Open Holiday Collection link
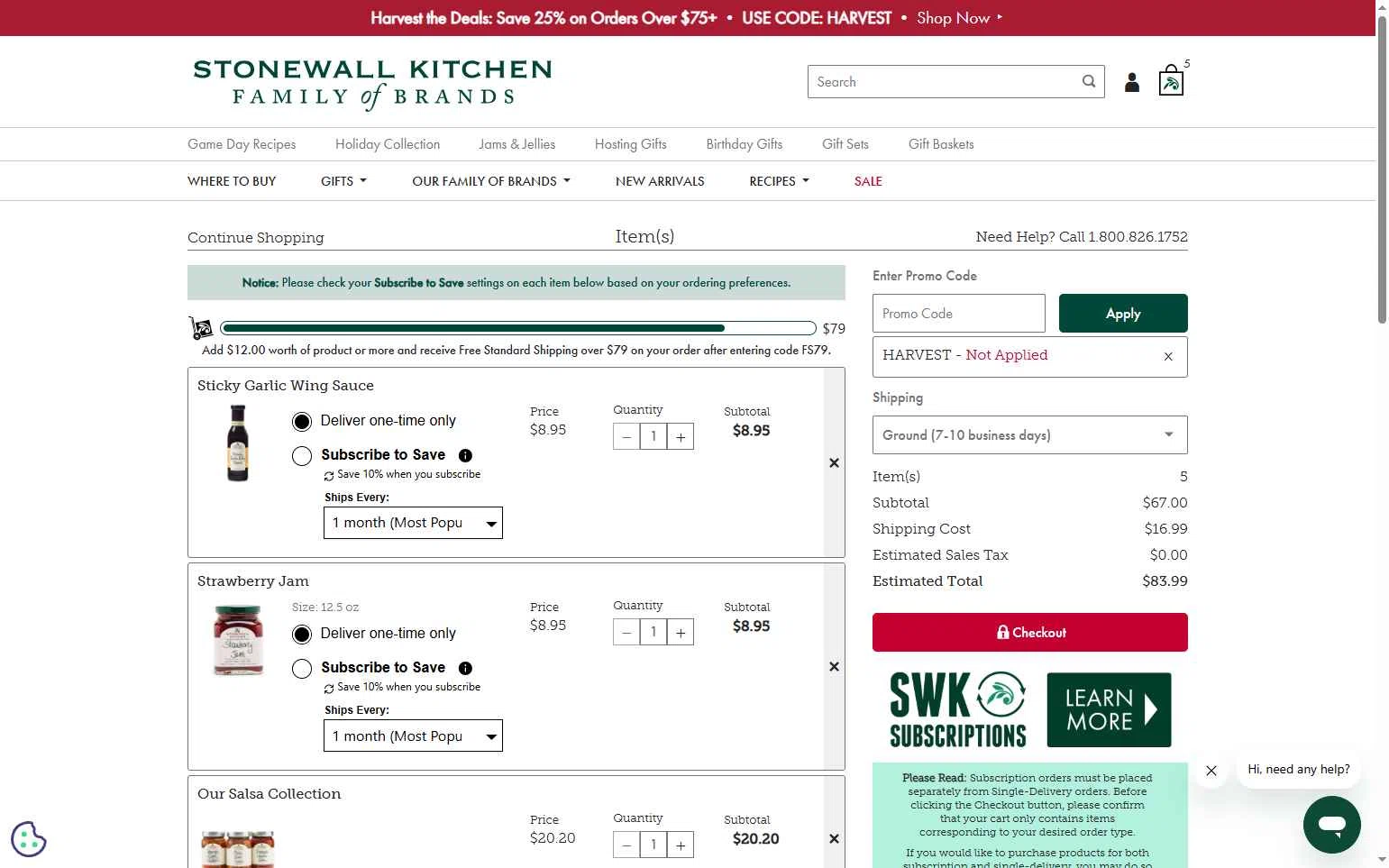 (x=388, y=144)
